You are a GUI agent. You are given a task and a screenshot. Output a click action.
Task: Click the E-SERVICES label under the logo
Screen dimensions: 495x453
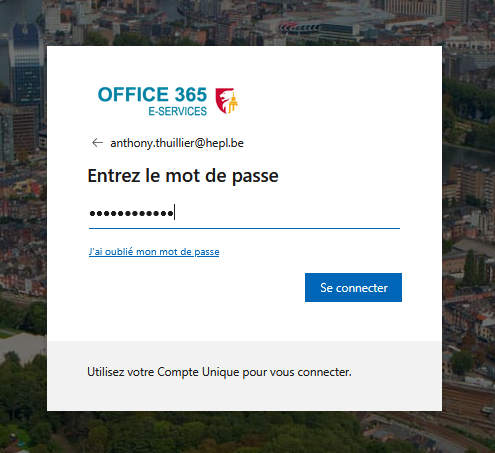click(177, 111)
